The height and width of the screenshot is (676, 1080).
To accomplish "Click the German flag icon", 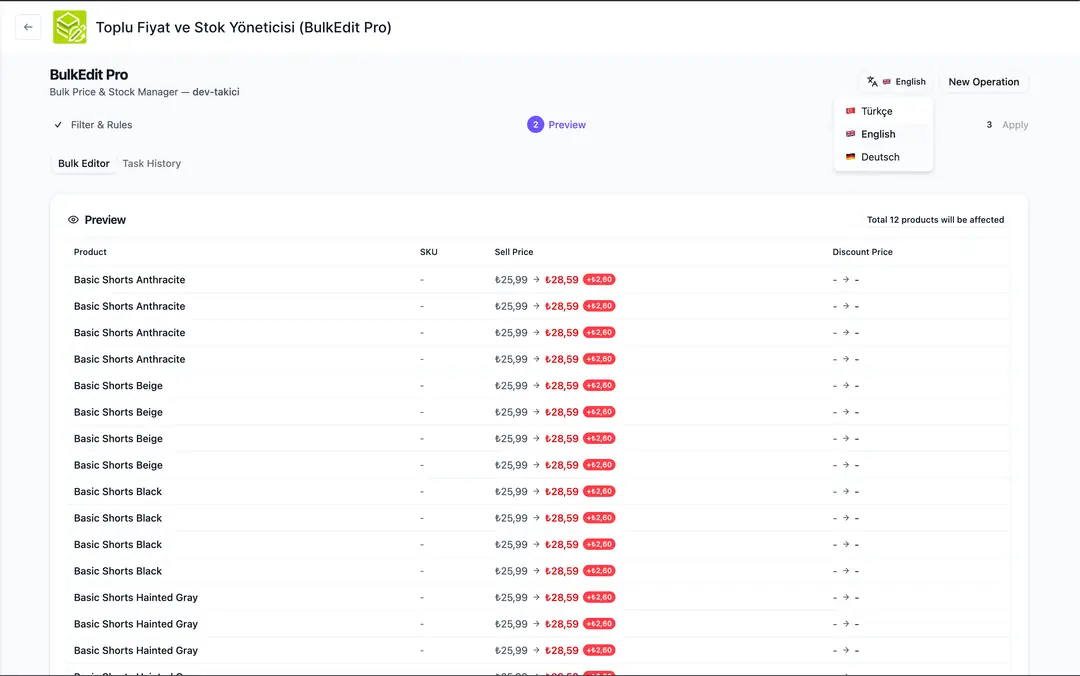I will coord(850,157).
